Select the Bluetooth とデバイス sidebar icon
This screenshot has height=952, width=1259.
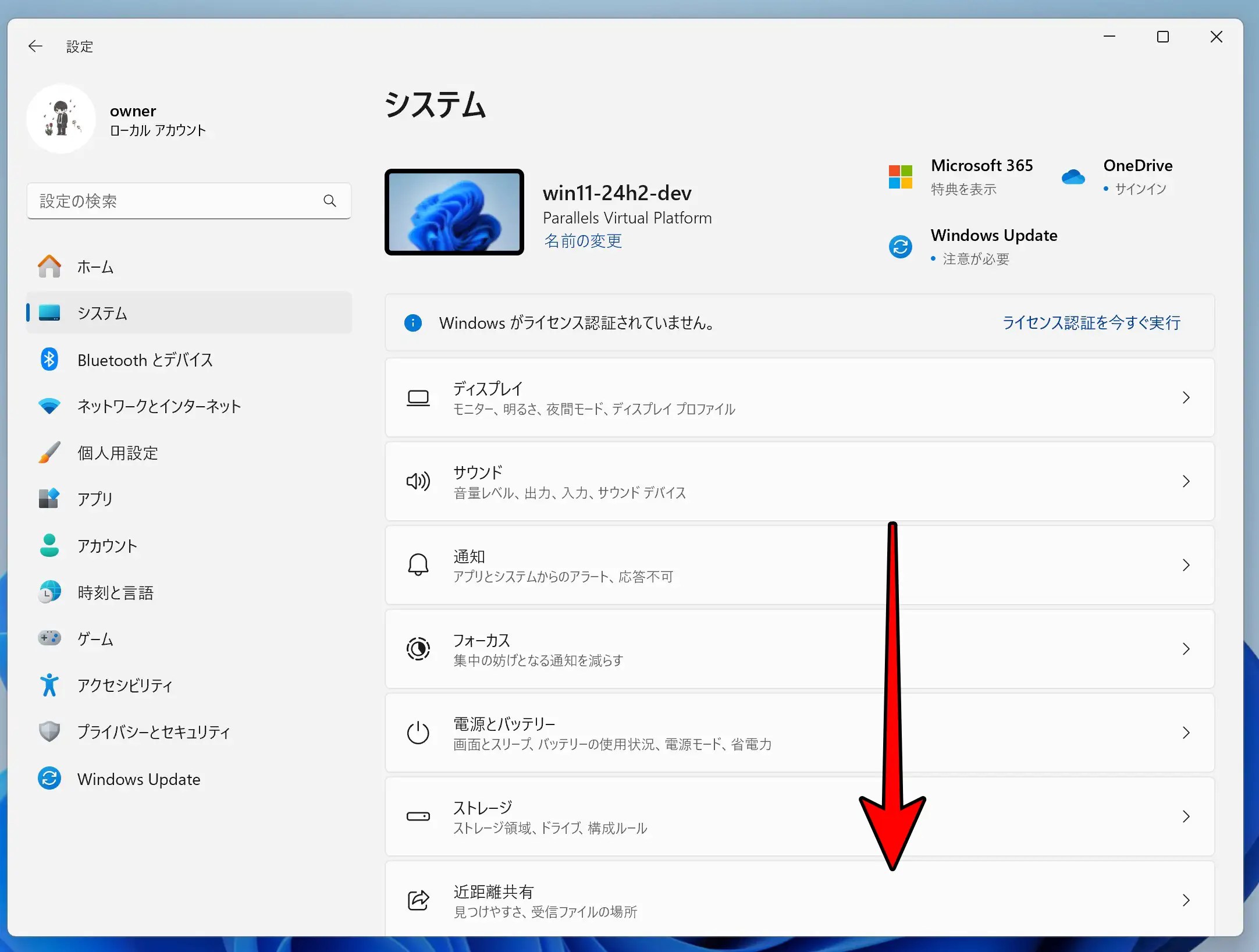49,360
